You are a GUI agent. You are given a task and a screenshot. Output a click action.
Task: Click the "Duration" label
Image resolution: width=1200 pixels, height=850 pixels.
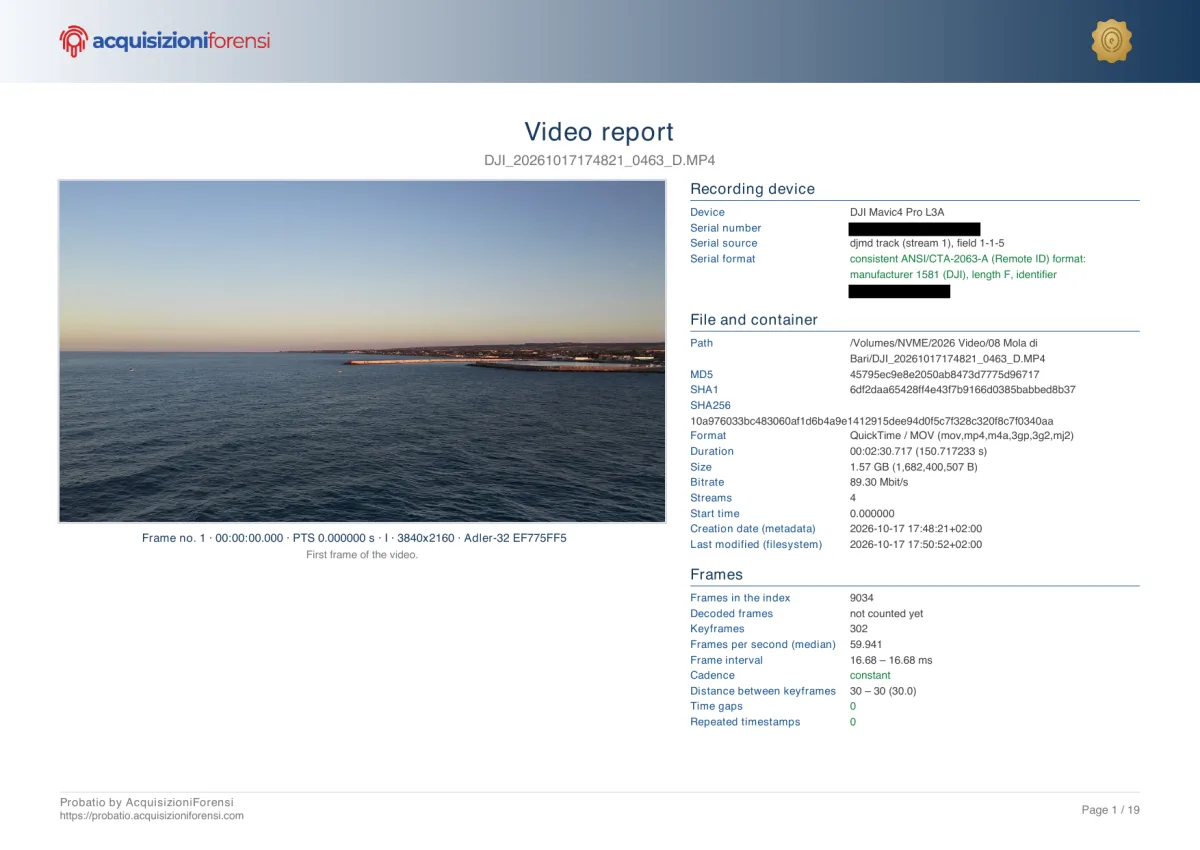(x=712, y=451)
